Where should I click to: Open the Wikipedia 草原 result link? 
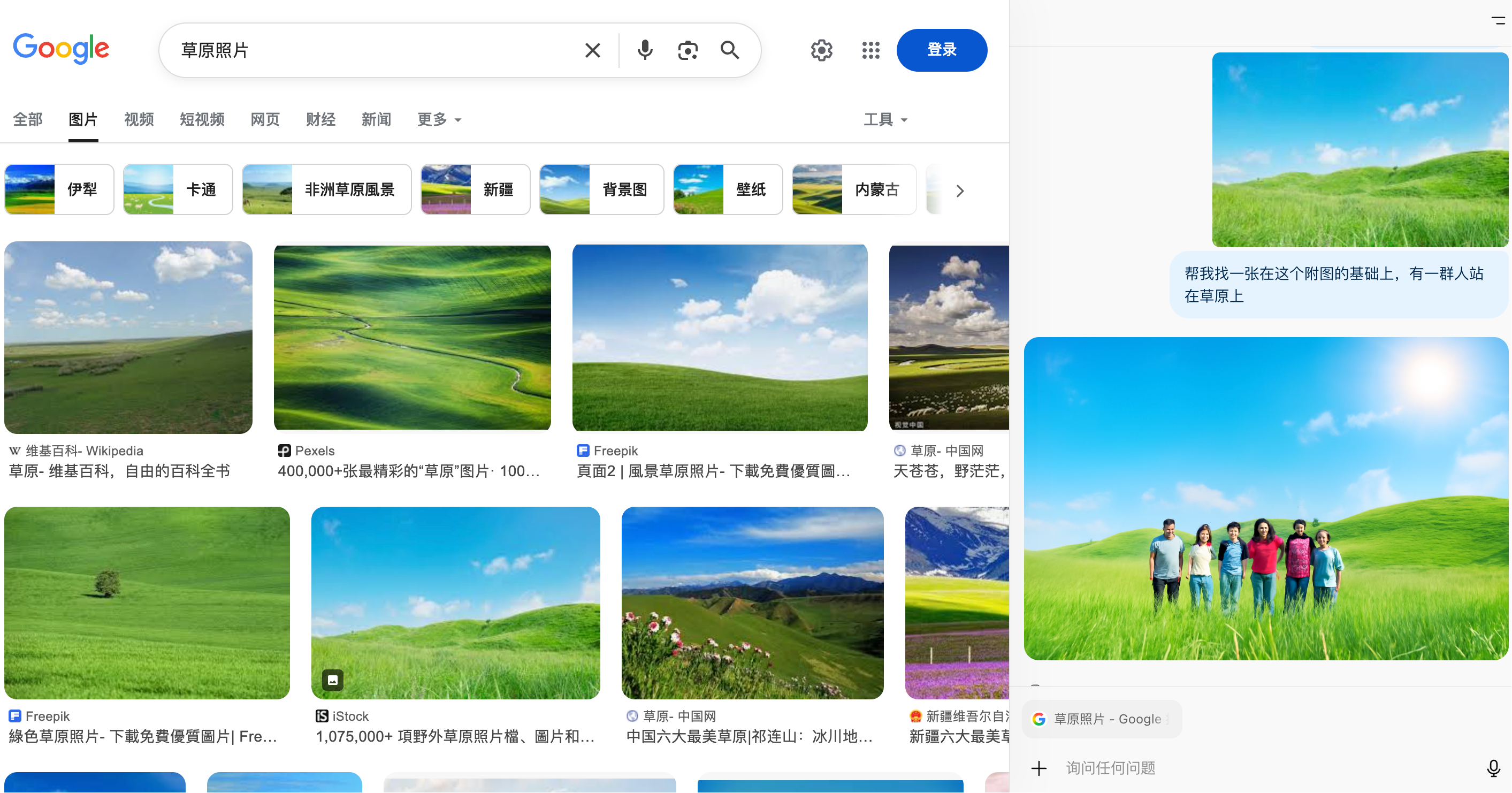pyautogui.click(x=119, y=471)
